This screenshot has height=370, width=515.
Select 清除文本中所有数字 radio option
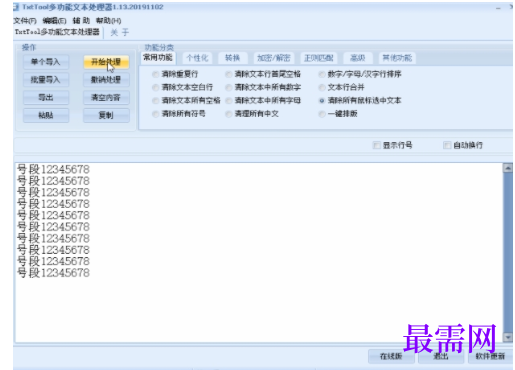click(x=263, y=87)
